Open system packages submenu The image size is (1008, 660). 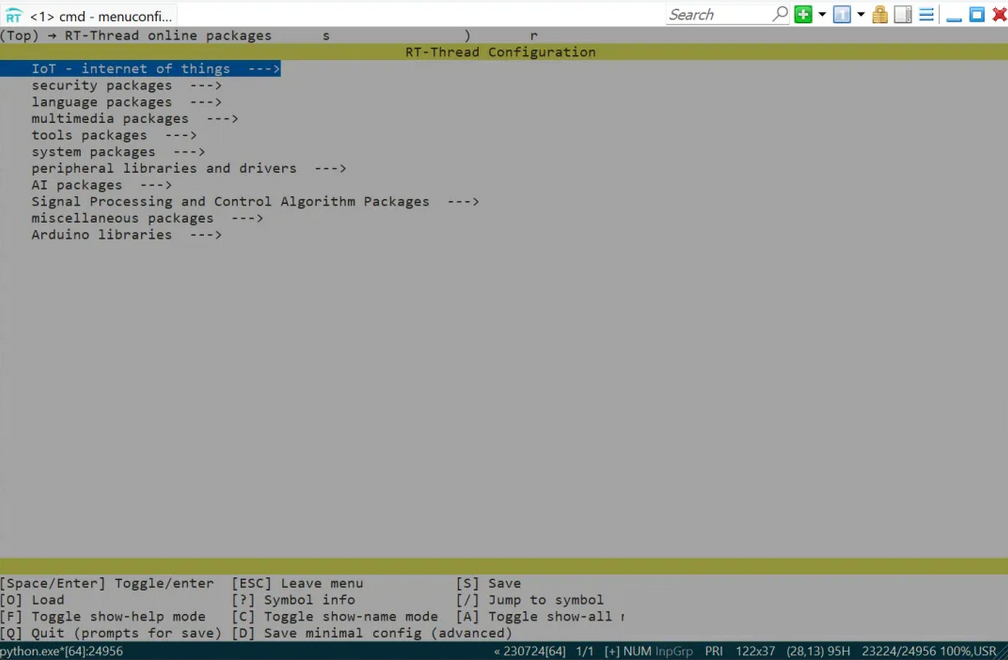tap(118, 152)
